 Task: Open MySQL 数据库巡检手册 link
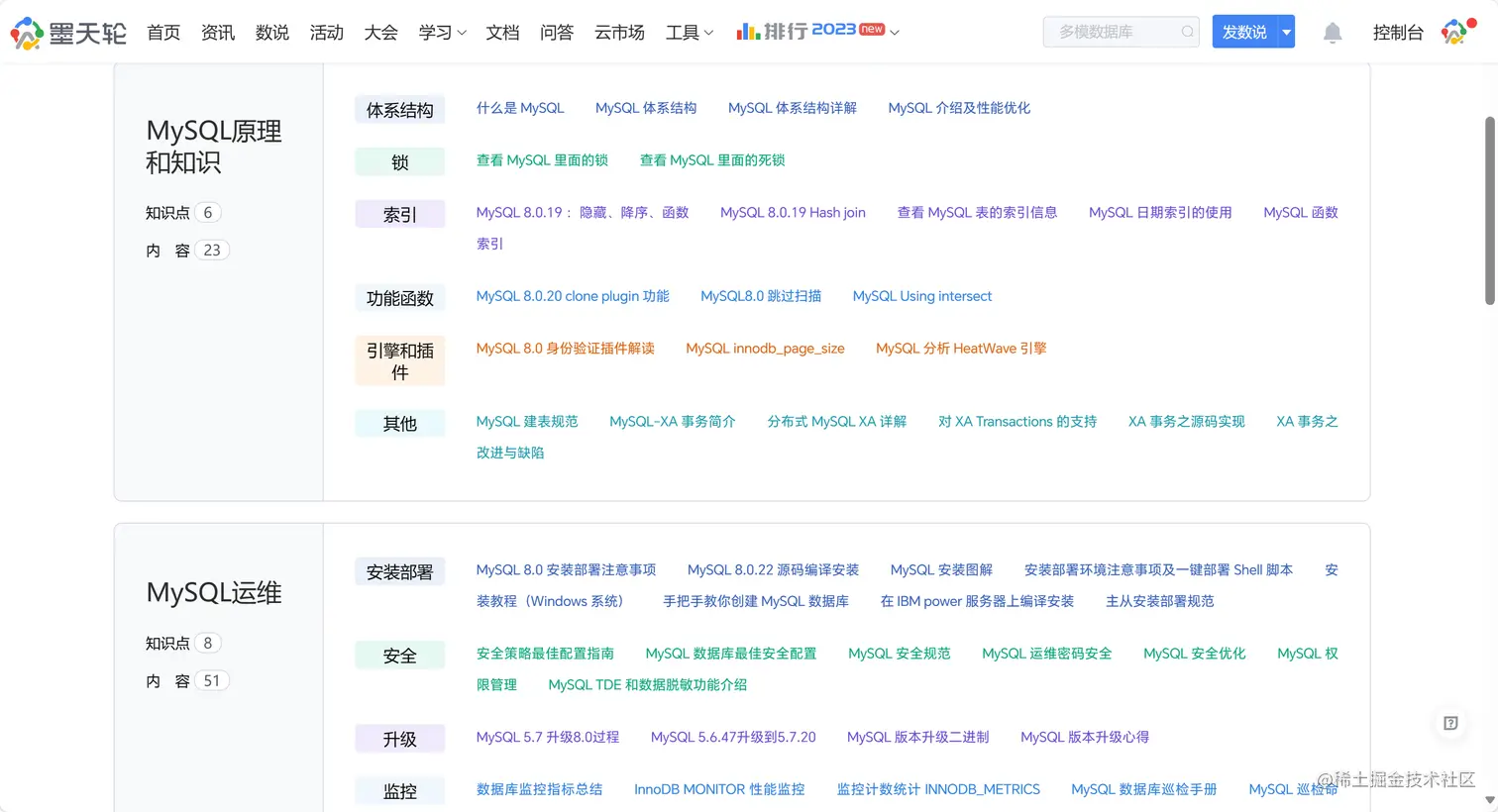pyautogui.click(x=1144, y=789)
